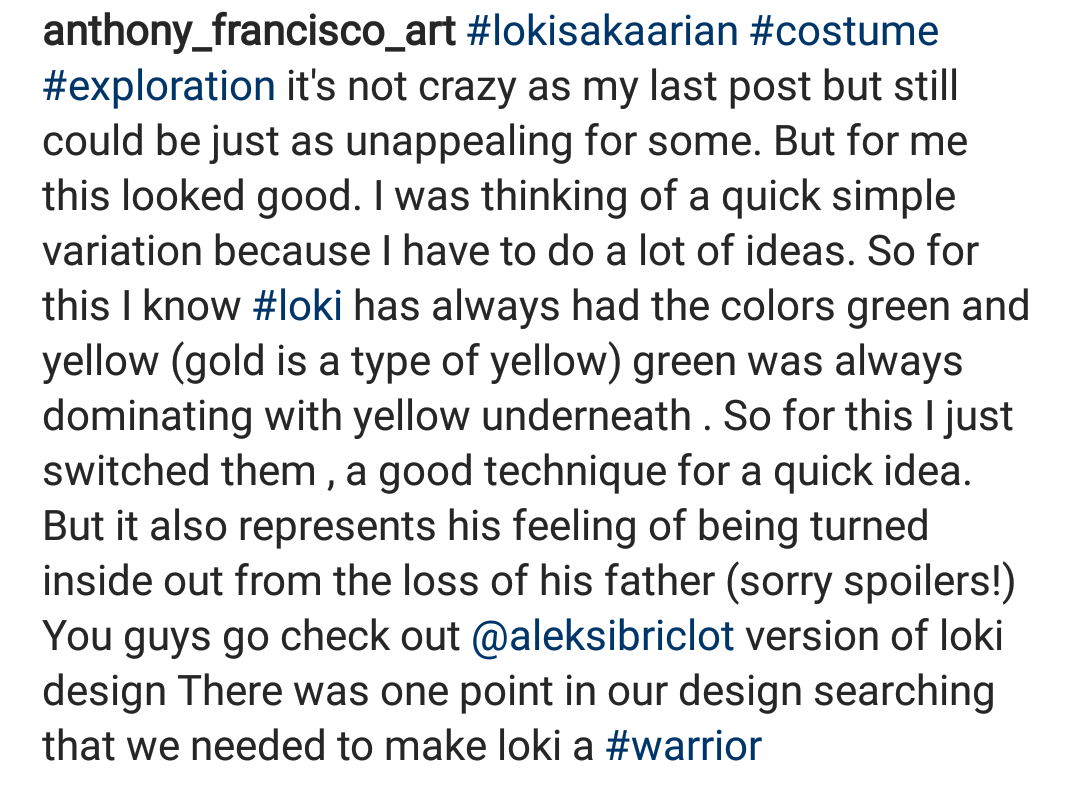The image size is (1080, 789).
Task: Click the phrase "(sorry spoilers!)"
Action: tap(871, 581)
